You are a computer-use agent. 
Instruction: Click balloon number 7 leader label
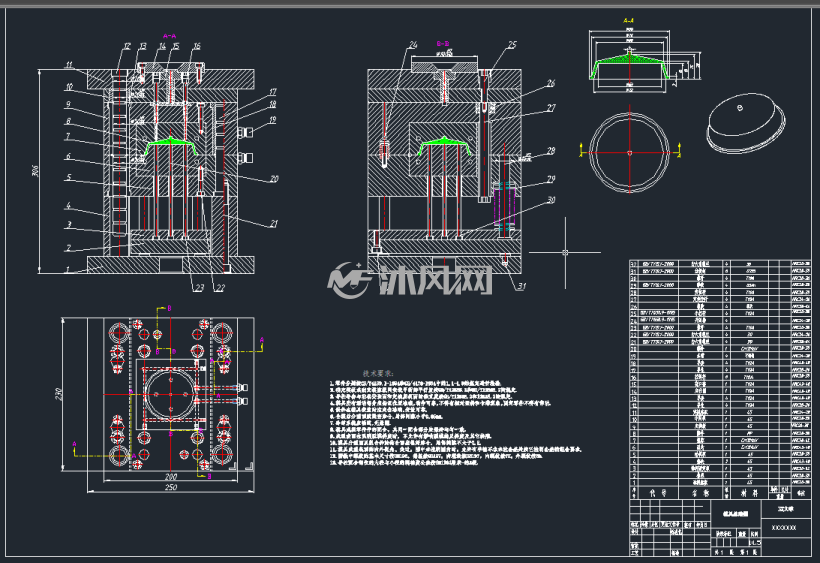(68, 136)
